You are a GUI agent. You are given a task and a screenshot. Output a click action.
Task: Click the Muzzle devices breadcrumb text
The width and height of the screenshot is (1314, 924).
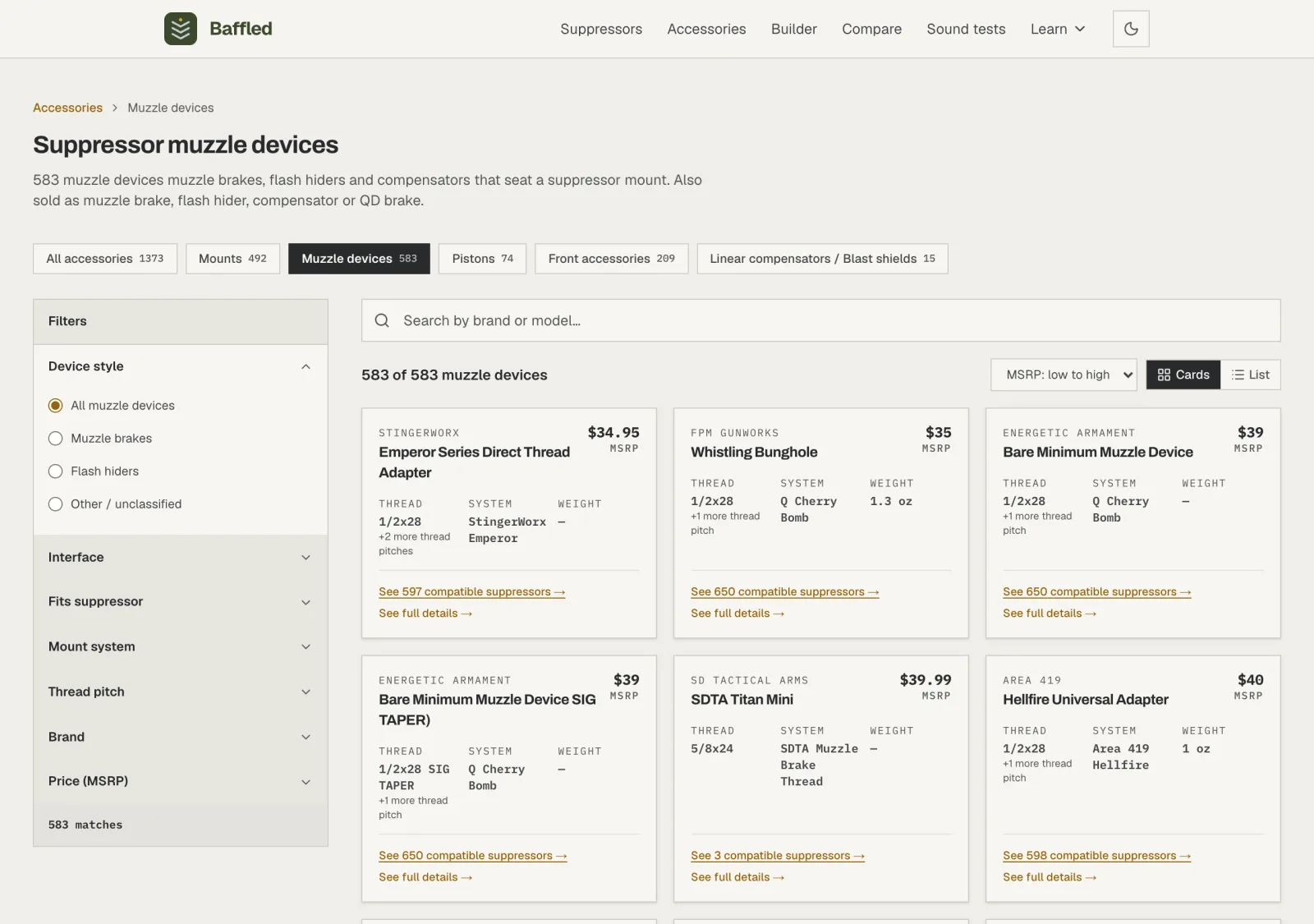(171, 108)
